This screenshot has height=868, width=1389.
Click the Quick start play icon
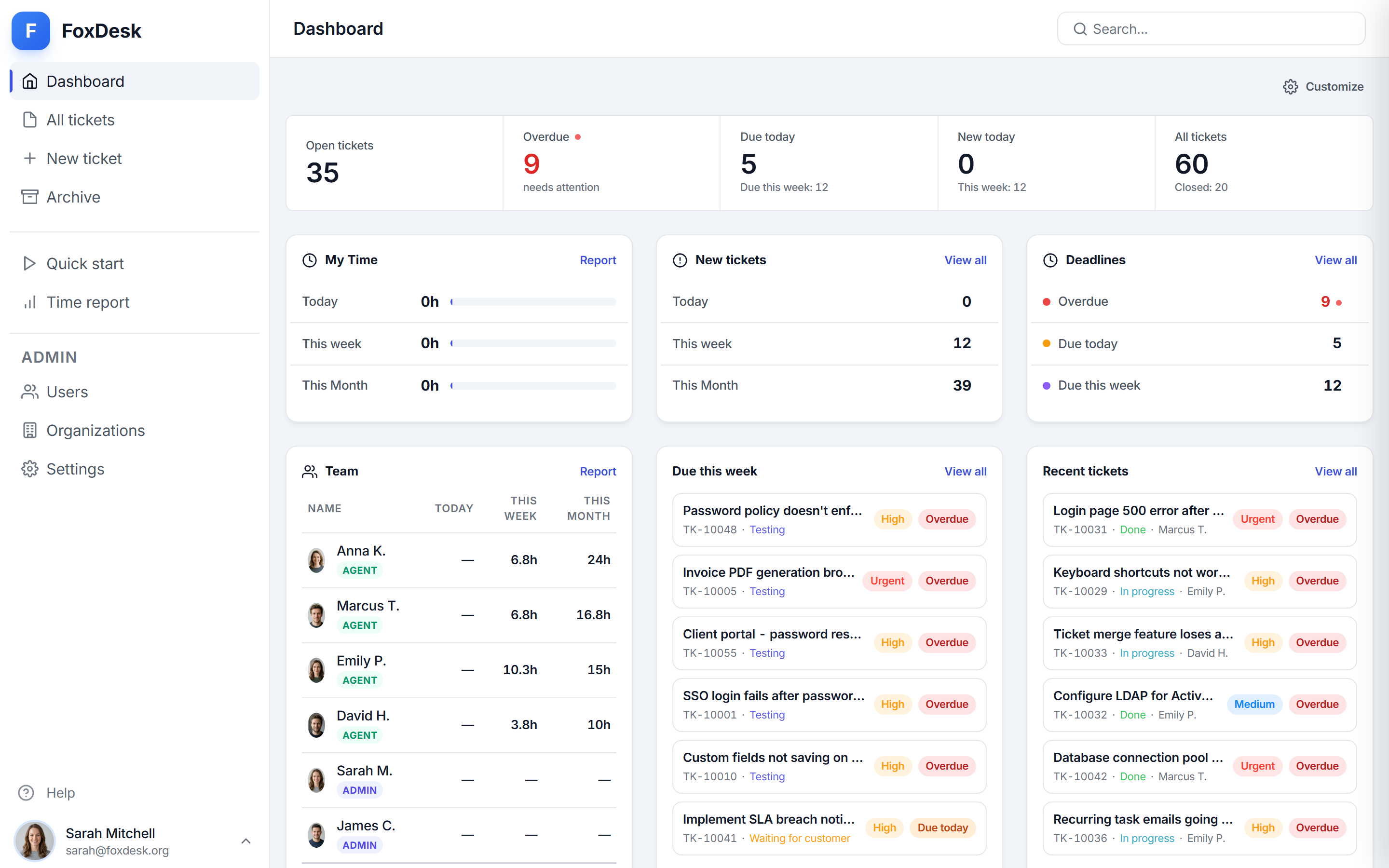coord(30,263)
